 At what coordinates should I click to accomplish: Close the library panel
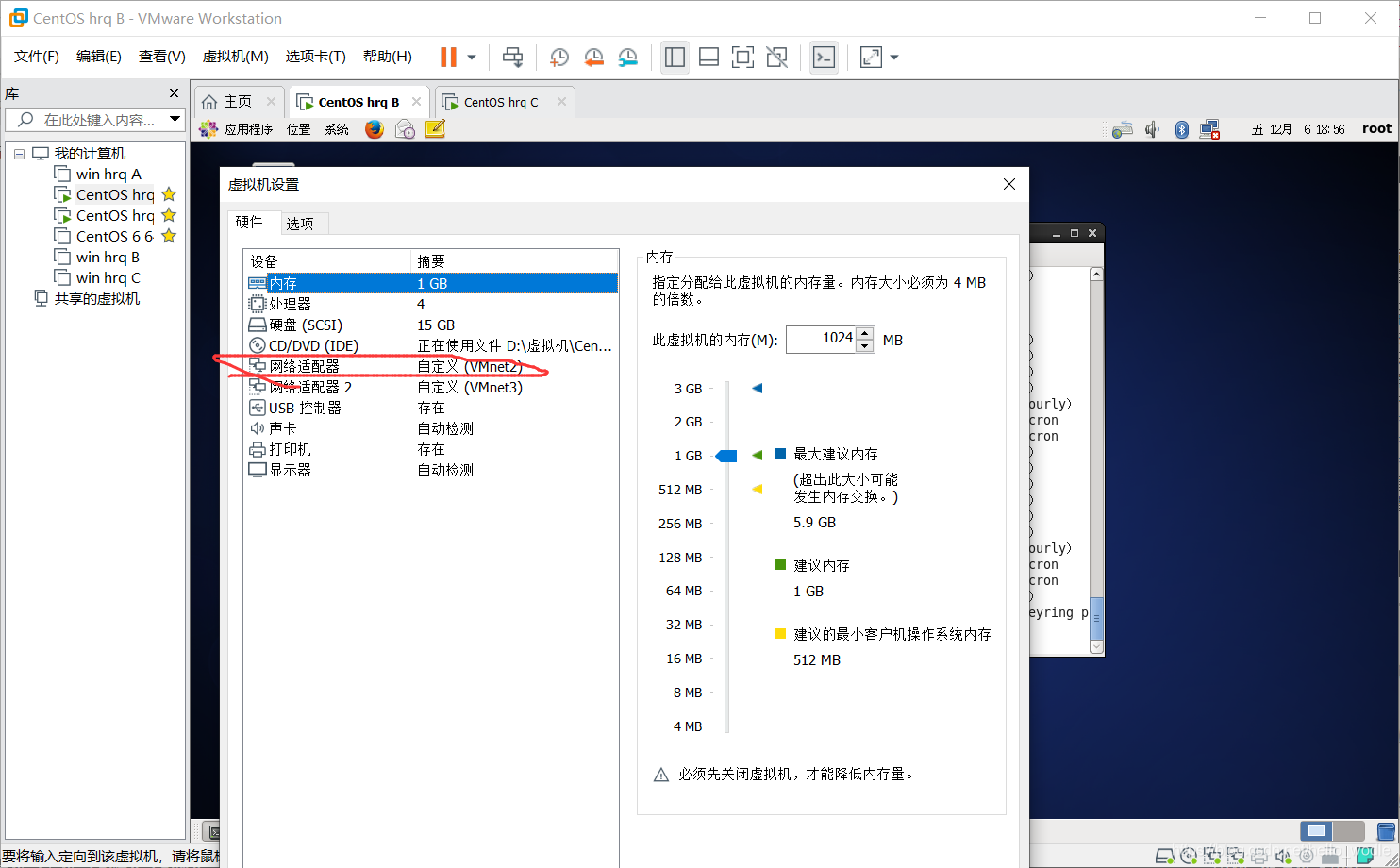(x=174, y=93)
